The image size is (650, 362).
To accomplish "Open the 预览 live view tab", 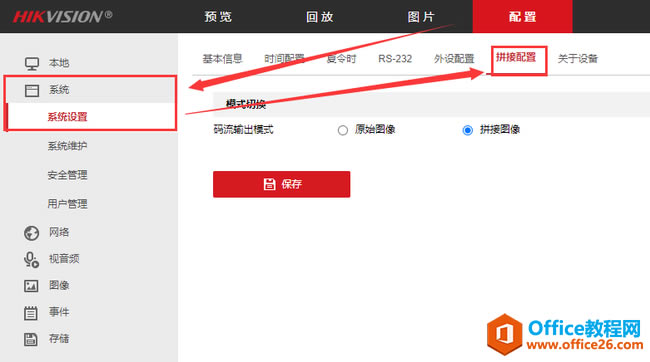I will pyautogui.click(x=218, y=17).
